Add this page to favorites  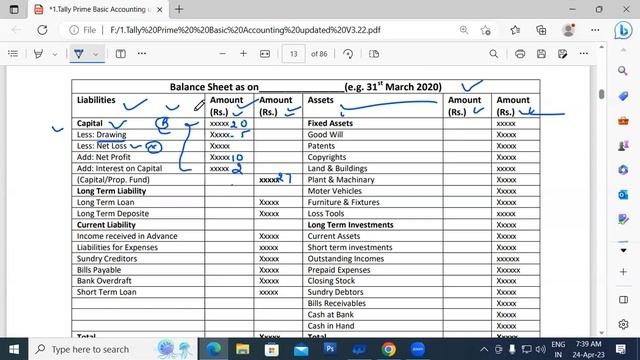[x=485, y=30]
